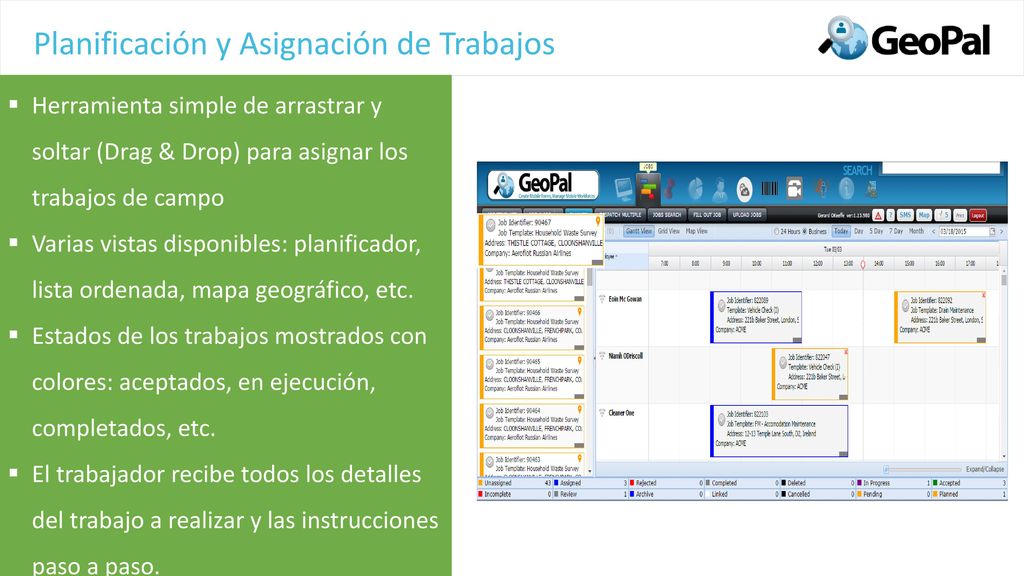Screen dimensions: 1024x576
Task: Switch to Gantt View tab
Action: click(638, 231)
